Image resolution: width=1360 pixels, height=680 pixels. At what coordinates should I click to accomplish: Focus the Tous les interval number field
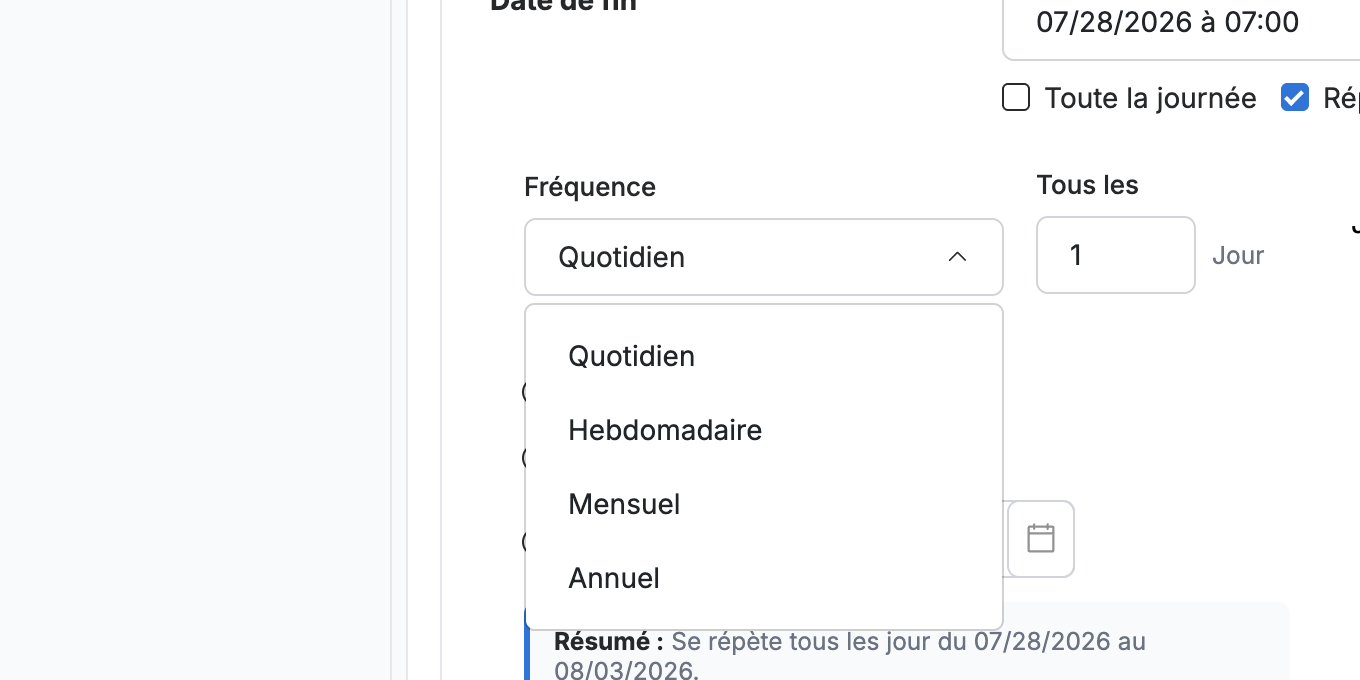1116,255
